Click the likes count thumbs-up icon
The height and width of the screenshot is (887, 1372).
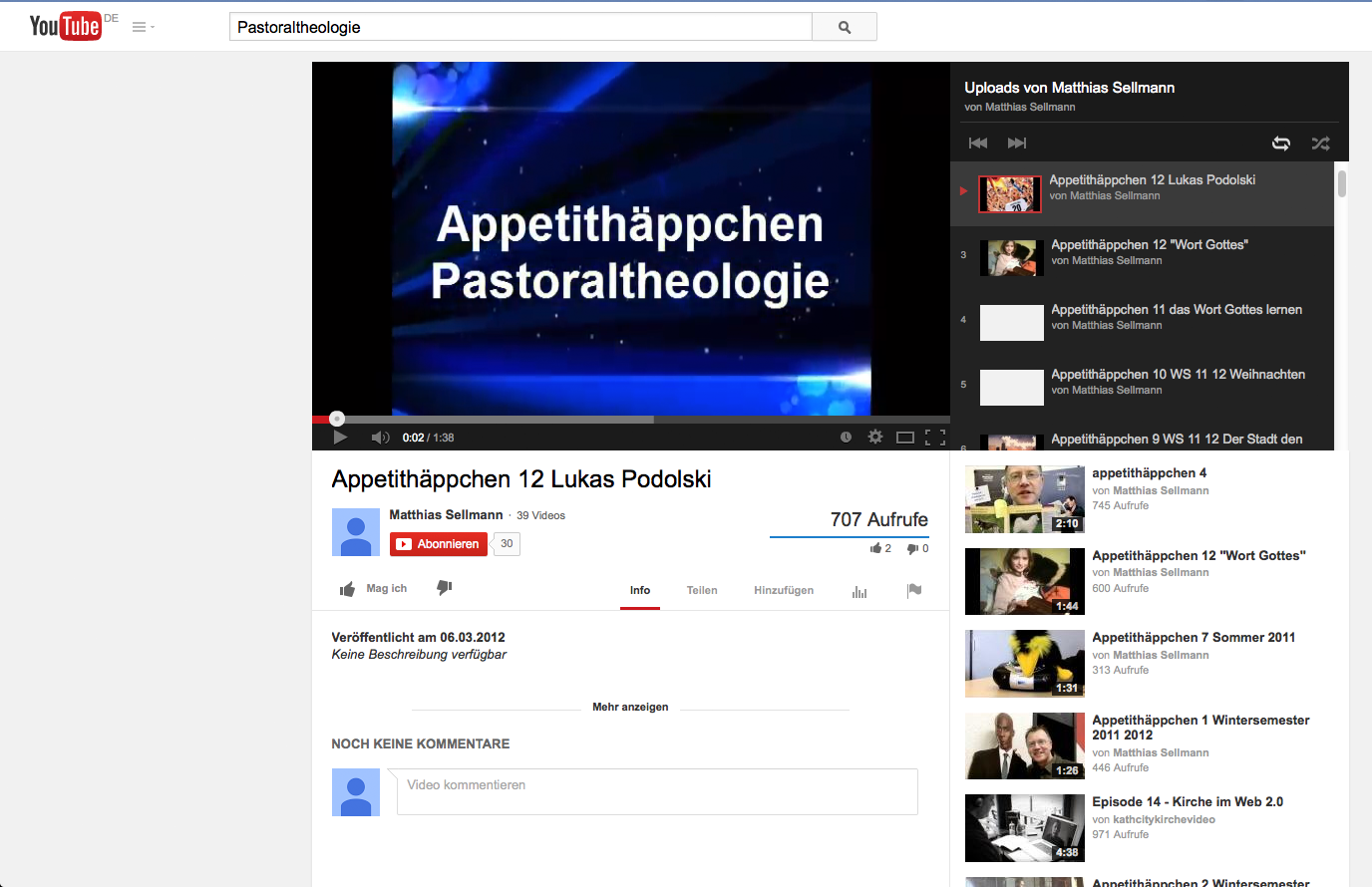coord(875,548)
